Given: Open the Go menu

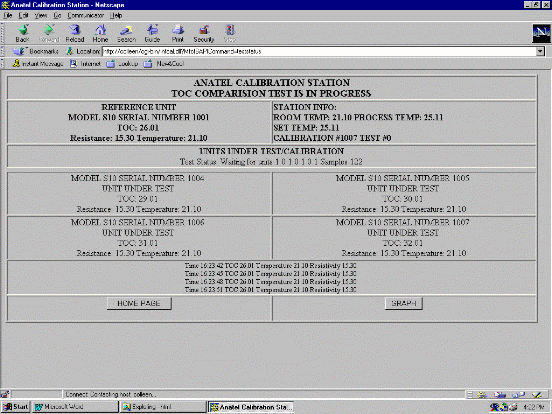Looking at the screenshot, I should [57, 15].
